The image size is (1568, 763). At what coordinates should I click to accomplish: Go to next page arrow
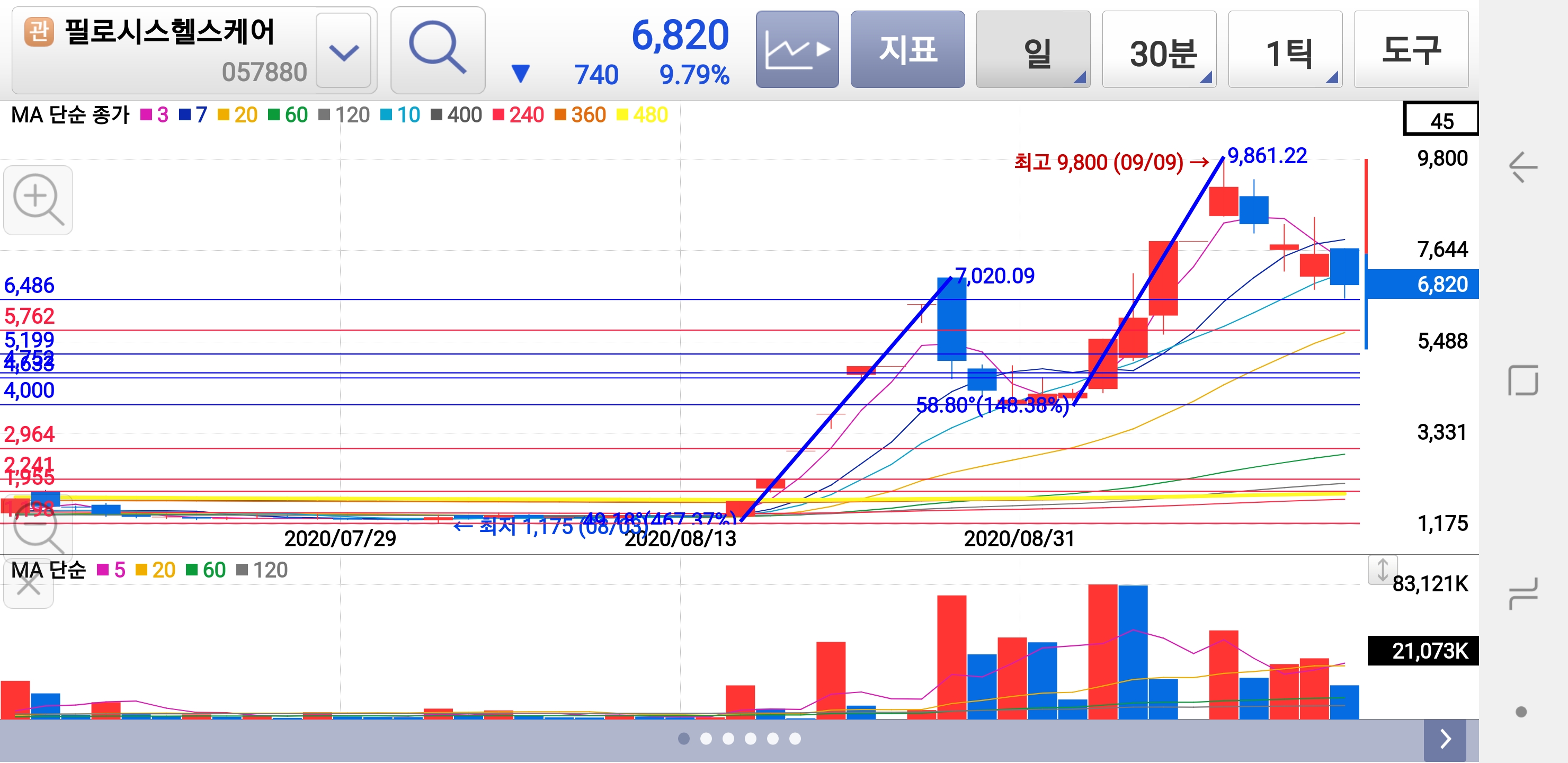1445,739
